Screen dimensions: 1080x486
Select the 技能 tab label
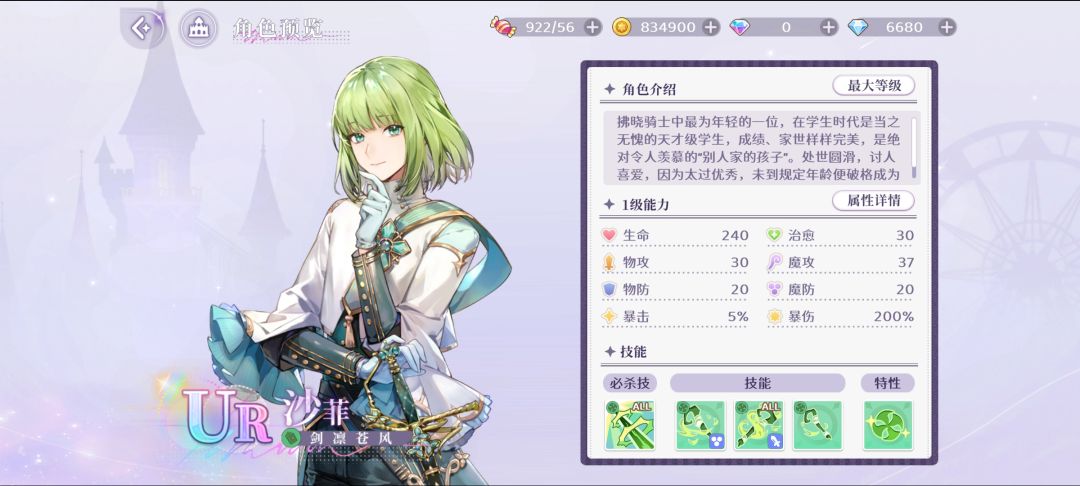pos(758,383)
